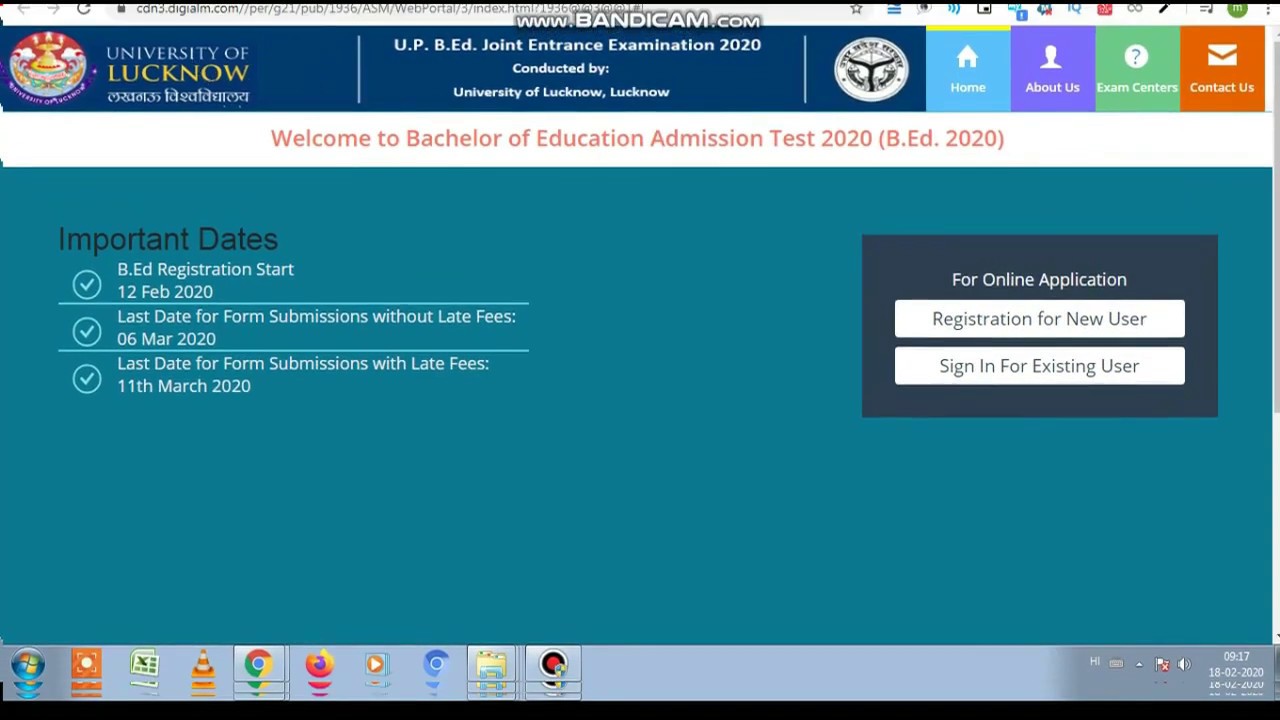Screen dimensions: 1280x720
Task: Click the 'B.Ed Registration Start' text
Action: click(205, 269)
